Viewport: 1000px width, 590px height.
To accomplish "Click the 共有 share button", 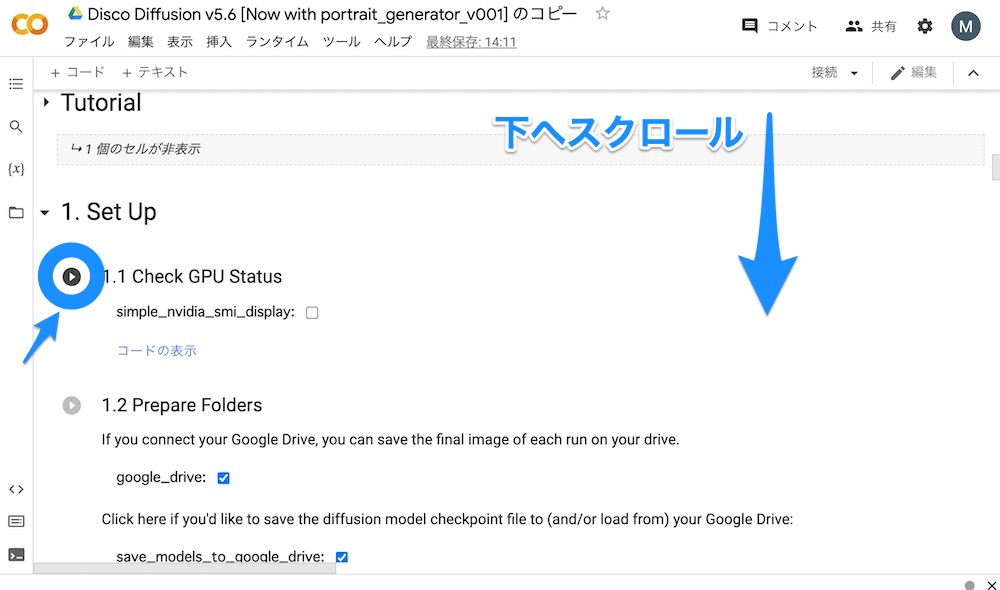I will coord(871,26).
